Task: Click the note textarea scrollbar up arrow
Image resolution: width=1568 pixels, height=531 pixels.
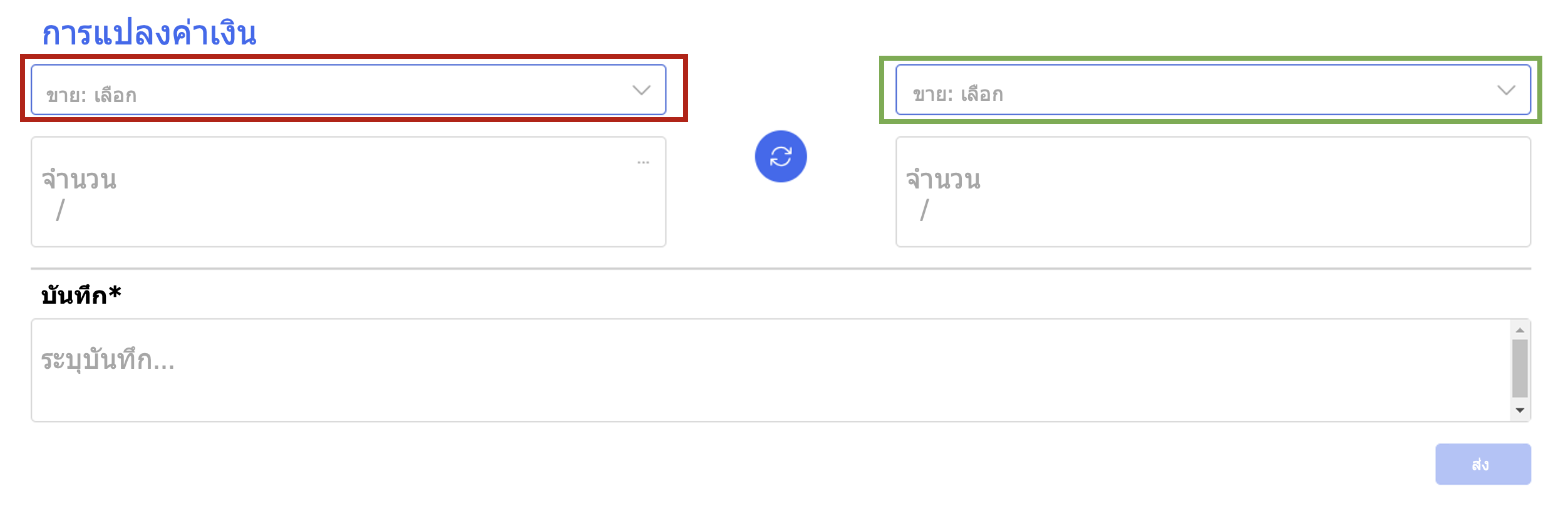Action: click(x=1520, y=330)
